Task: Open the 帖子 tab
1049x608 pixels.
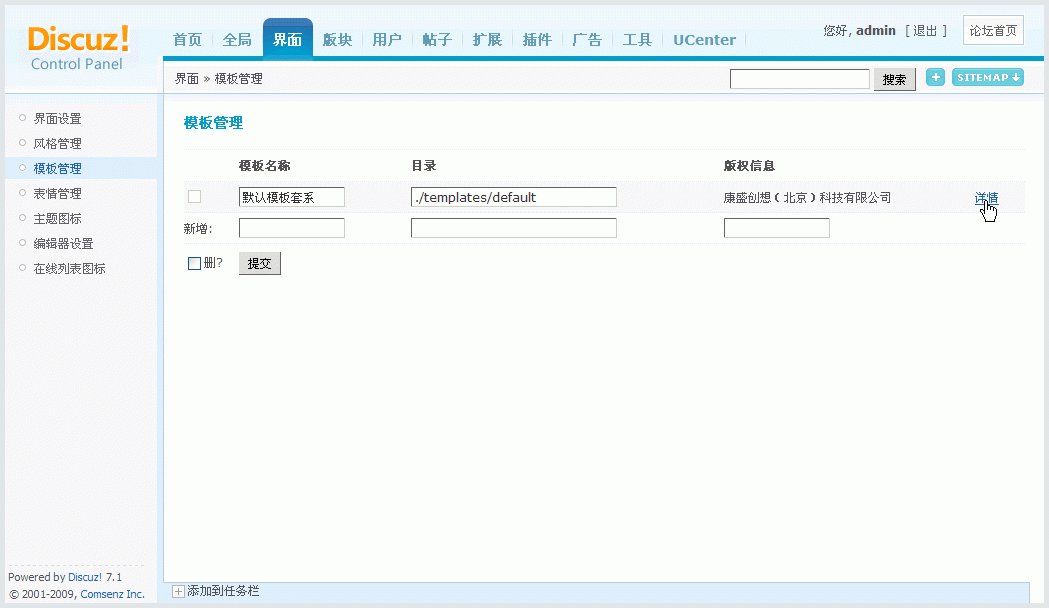Action: (438, 40)
